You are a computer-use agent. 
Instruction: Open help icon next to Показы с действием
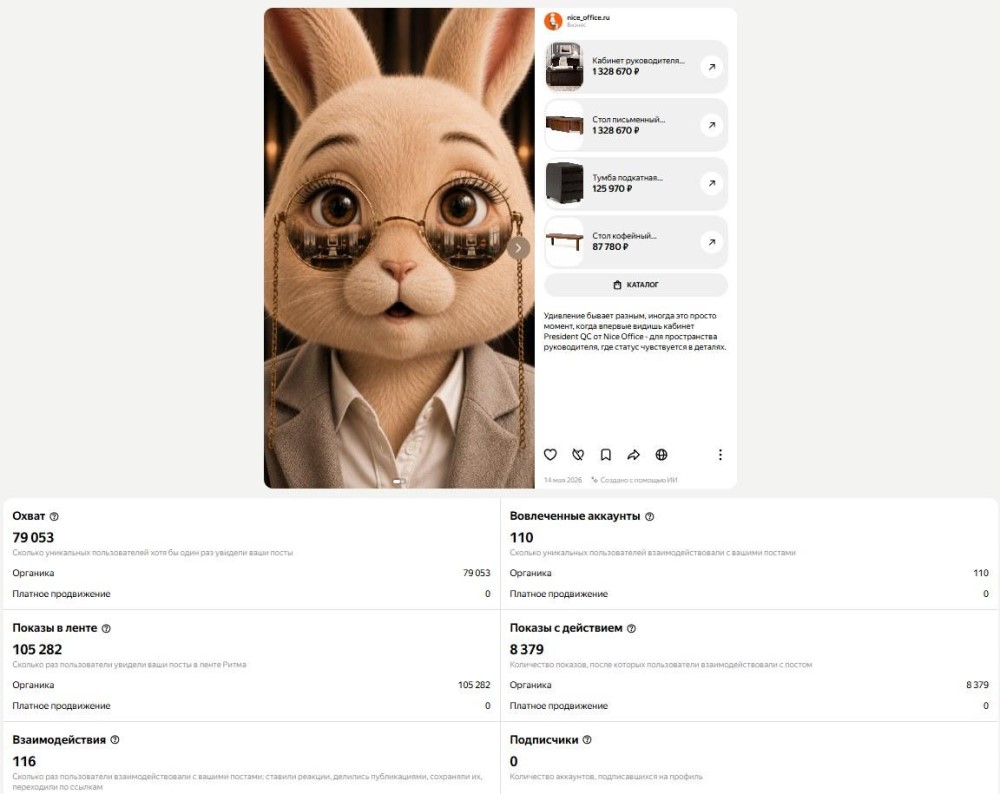click(x=631, y=628)
